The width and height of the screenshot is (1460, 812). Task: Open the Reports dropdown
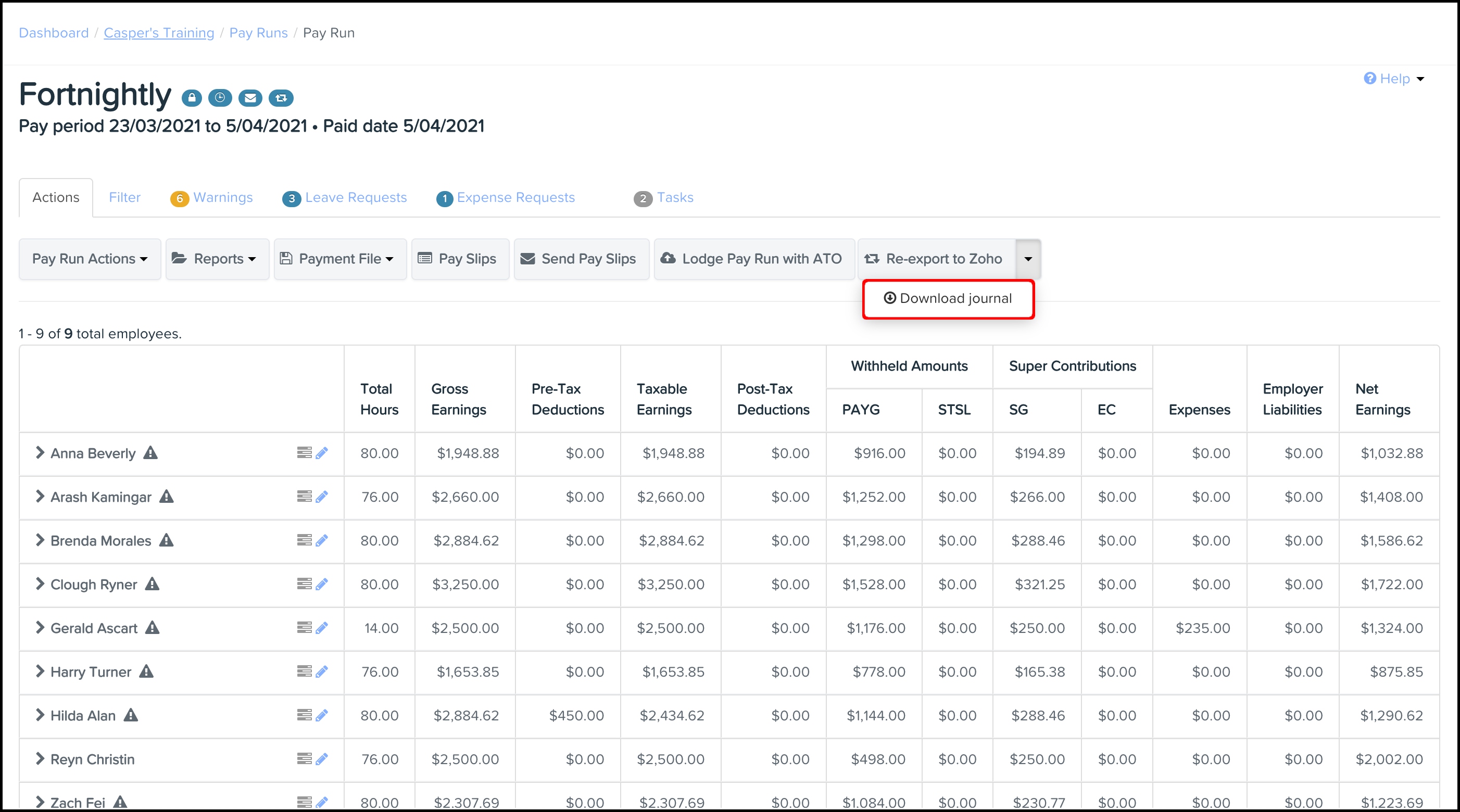click(x=218, y=259)
